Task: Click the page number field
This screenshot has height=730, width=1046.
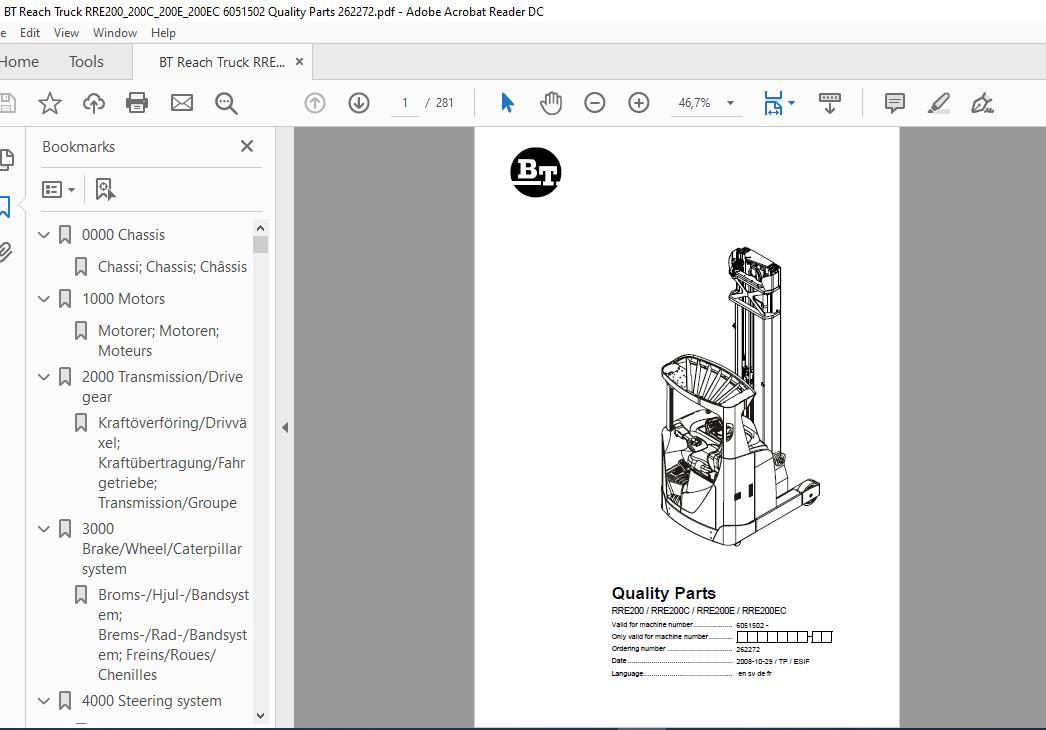Action: [405, 103]
